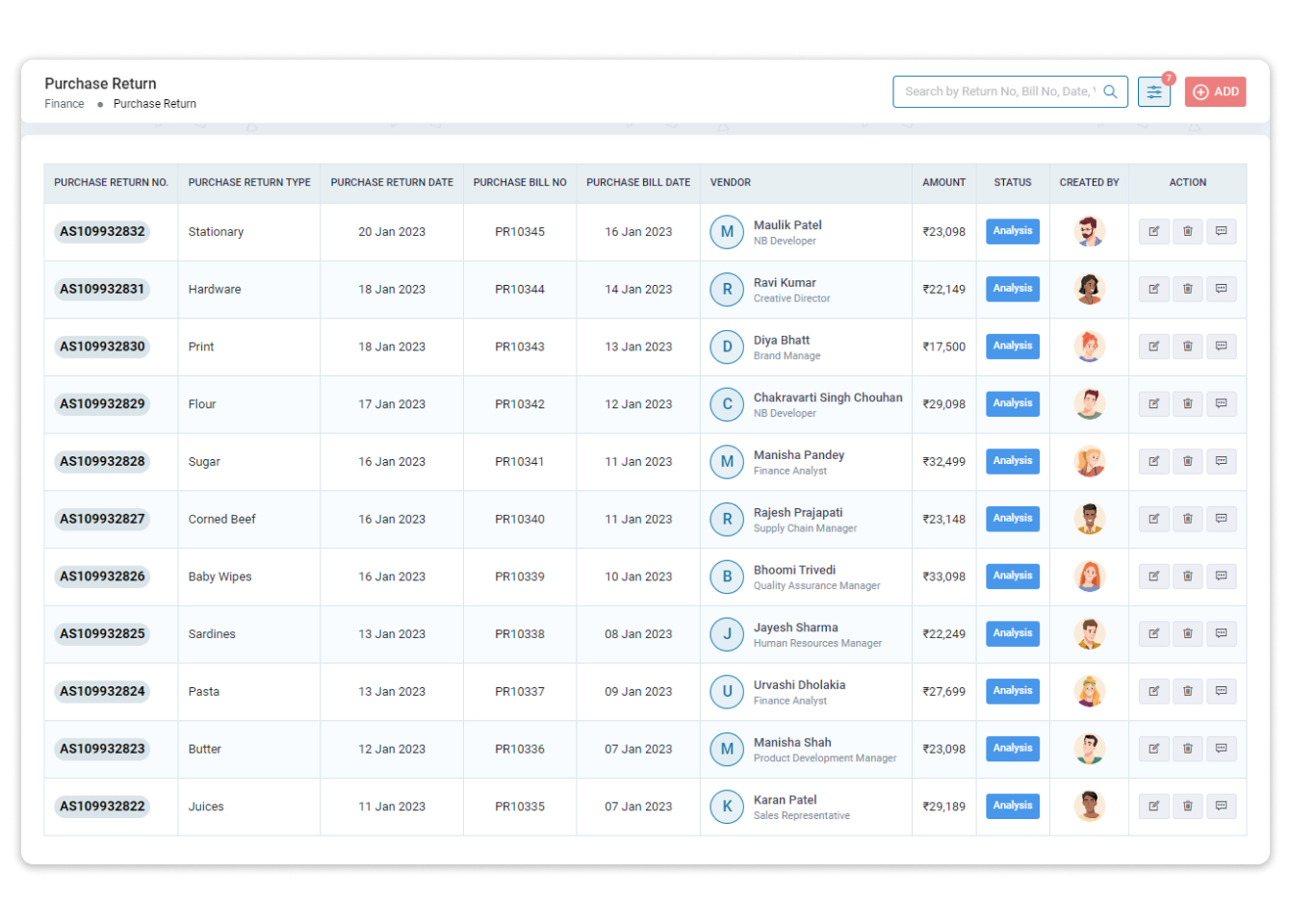Delete the Baby Wipes purchase return
Viewport: 1290px width, 924px height.
(x=1188, y=576)
